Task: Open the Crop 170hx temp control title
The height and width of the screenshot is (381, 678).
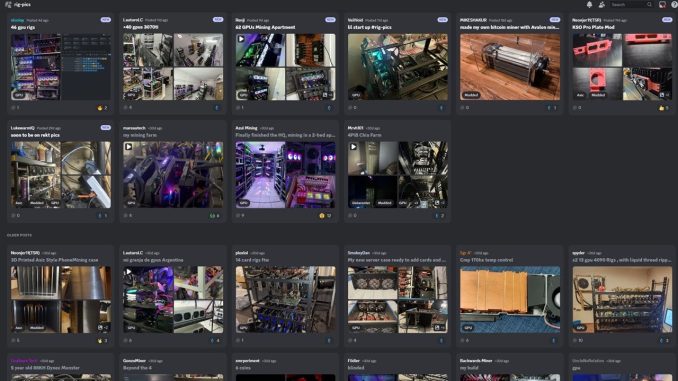Action: tap(486, 260)
